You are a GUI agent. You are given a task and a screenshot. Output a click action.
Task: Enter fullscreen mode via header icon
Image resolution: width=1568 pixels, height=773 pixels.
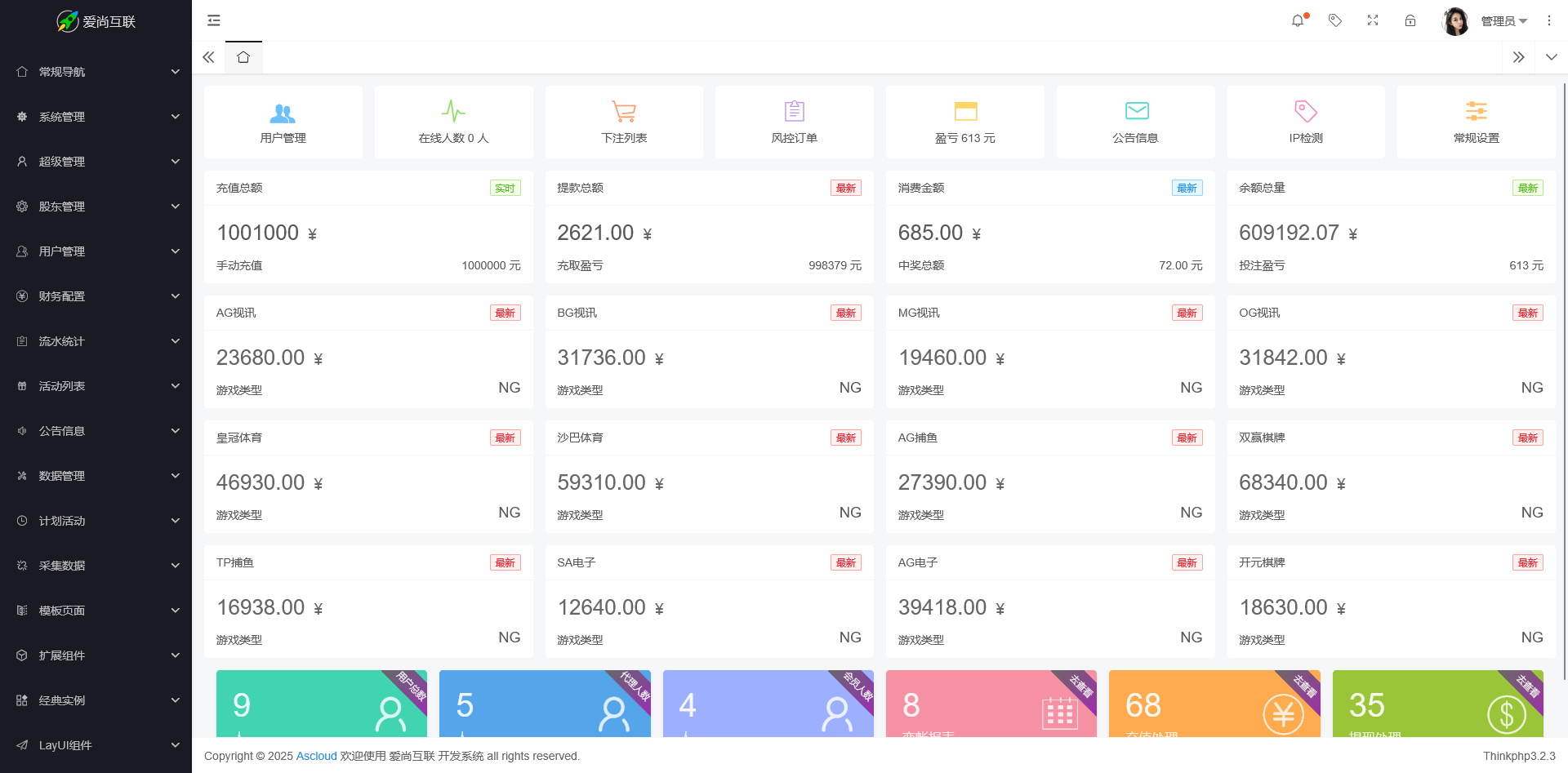(1373, 20)
